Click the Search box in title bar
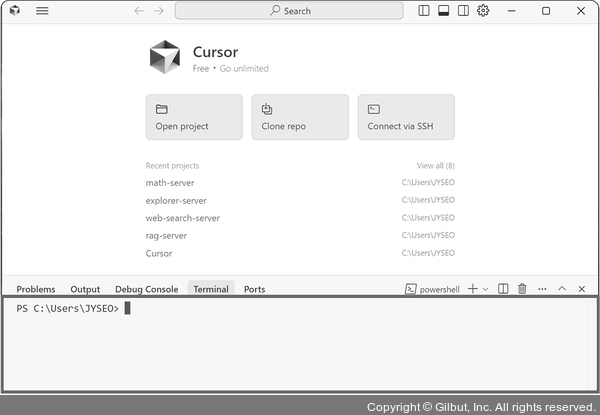This screenshot has width=600, height=415. pyautogui.click(x=289, y=11)
